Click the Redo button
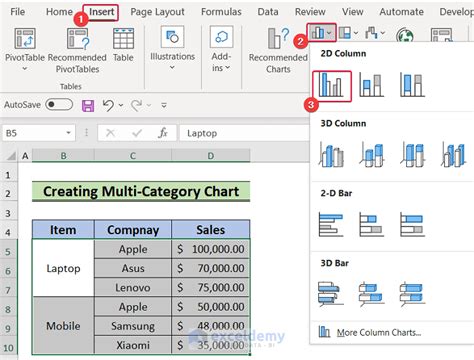This screenshot has height=360, width=474. (136, 105)
